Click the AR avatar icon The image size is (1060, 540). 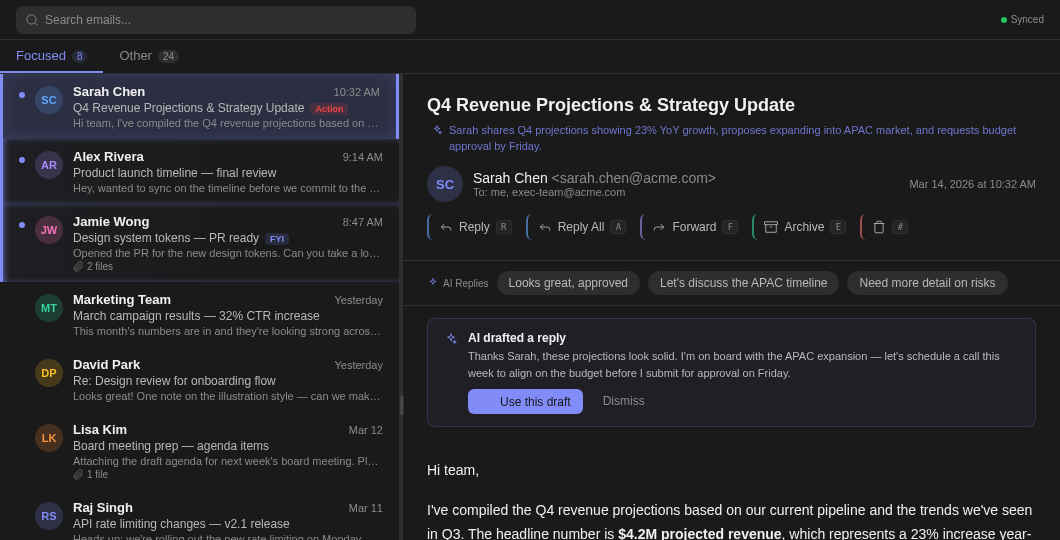(49, 165)
